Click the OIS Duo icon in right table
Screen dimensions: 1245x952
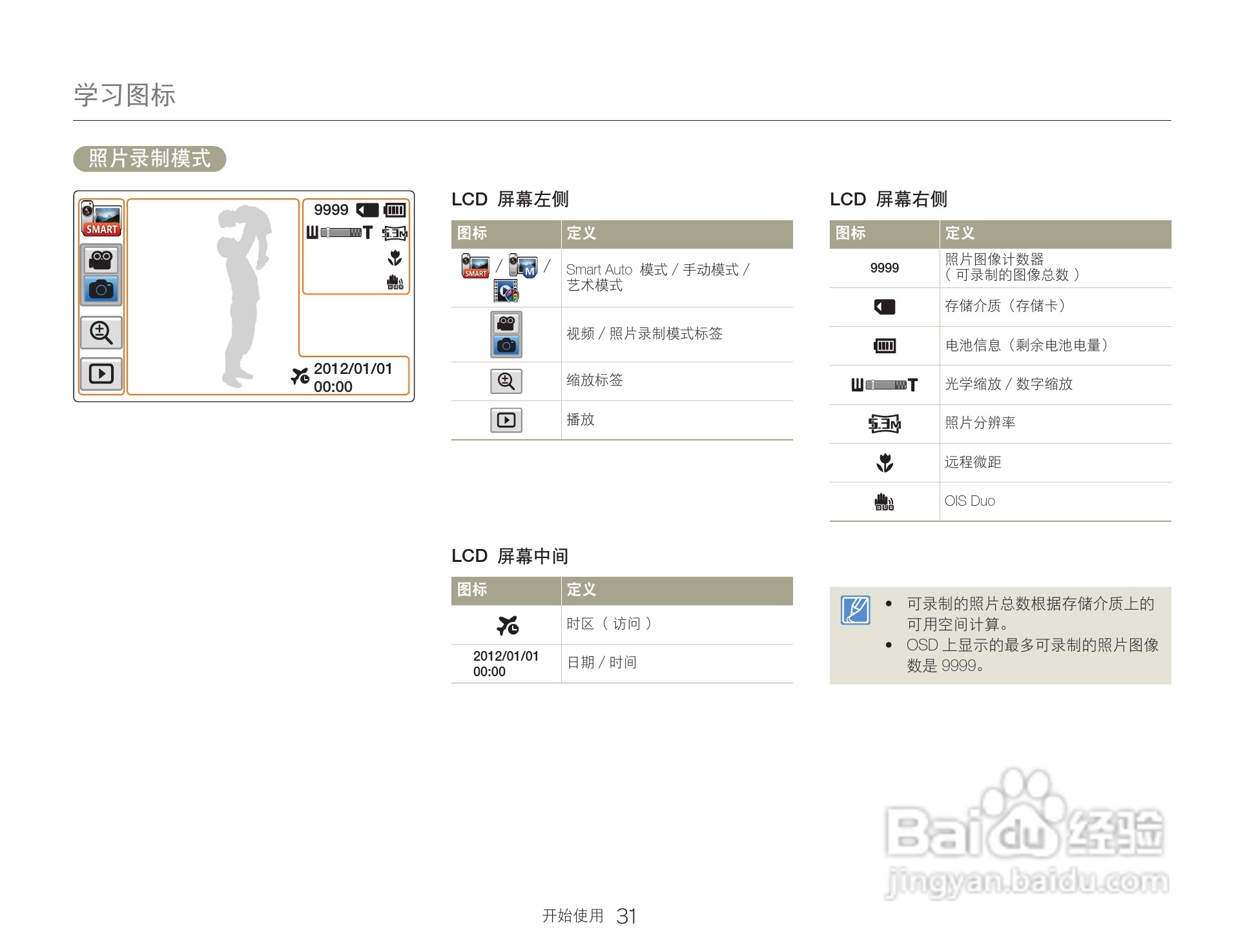883,502
